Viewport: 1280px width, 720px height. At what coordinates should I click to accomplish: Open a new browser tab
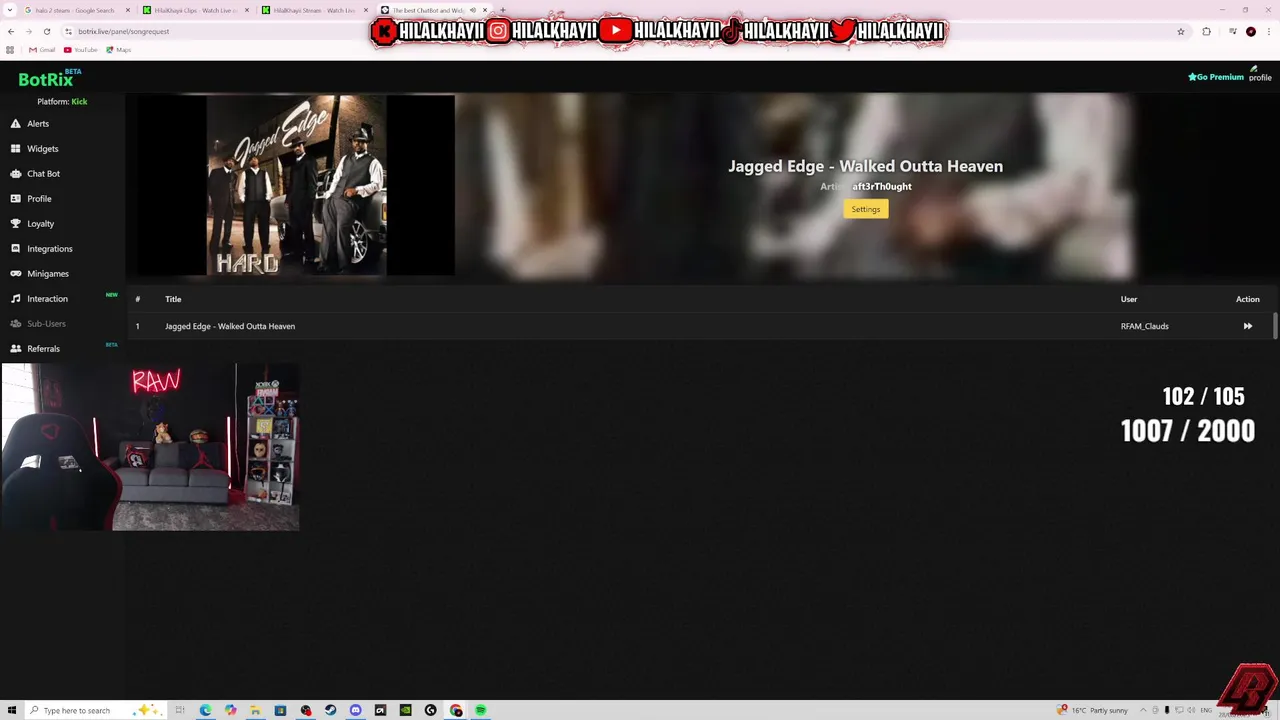click(502, 10)
